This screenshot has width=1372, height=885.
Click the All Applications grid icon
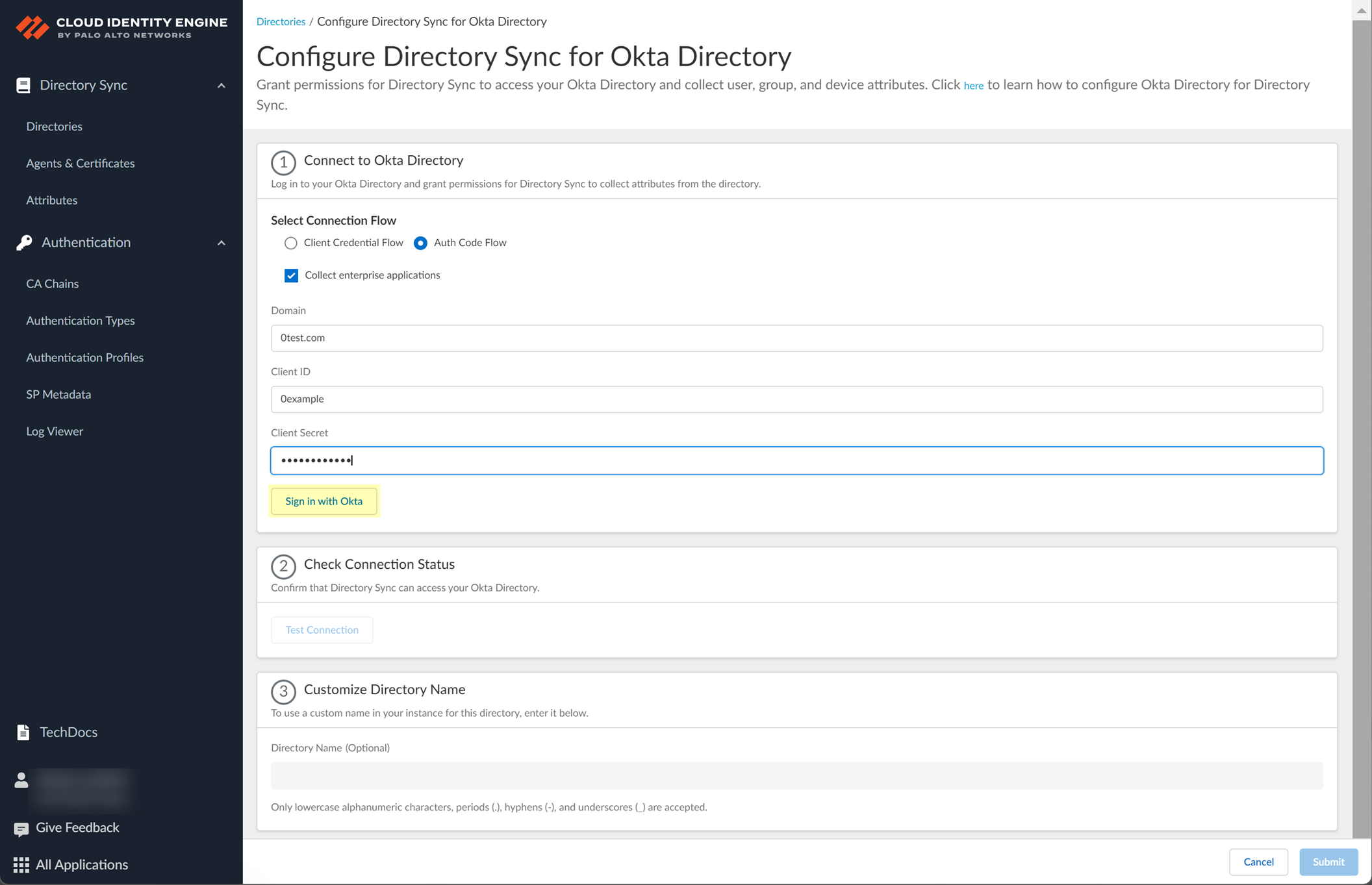point(21,865)
